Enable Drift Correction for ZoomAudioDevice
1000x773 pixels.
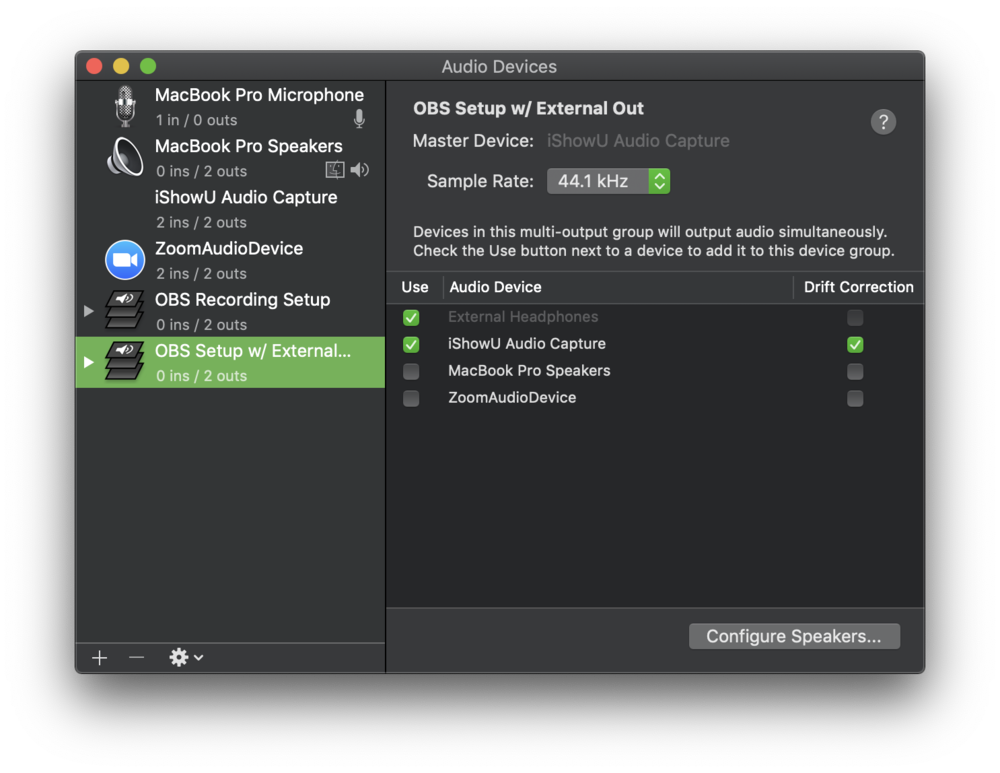[x=855, y=398]
